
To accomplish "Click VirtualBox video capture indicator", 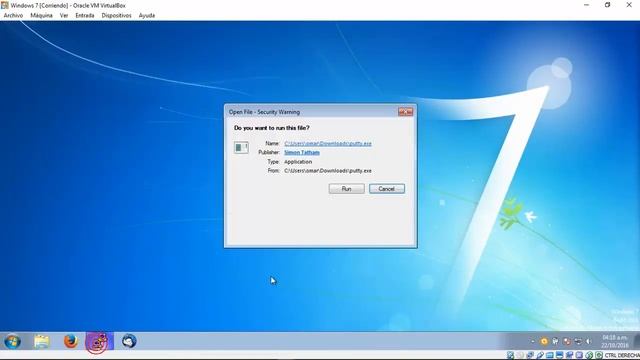I will click(x=569, y=355).
